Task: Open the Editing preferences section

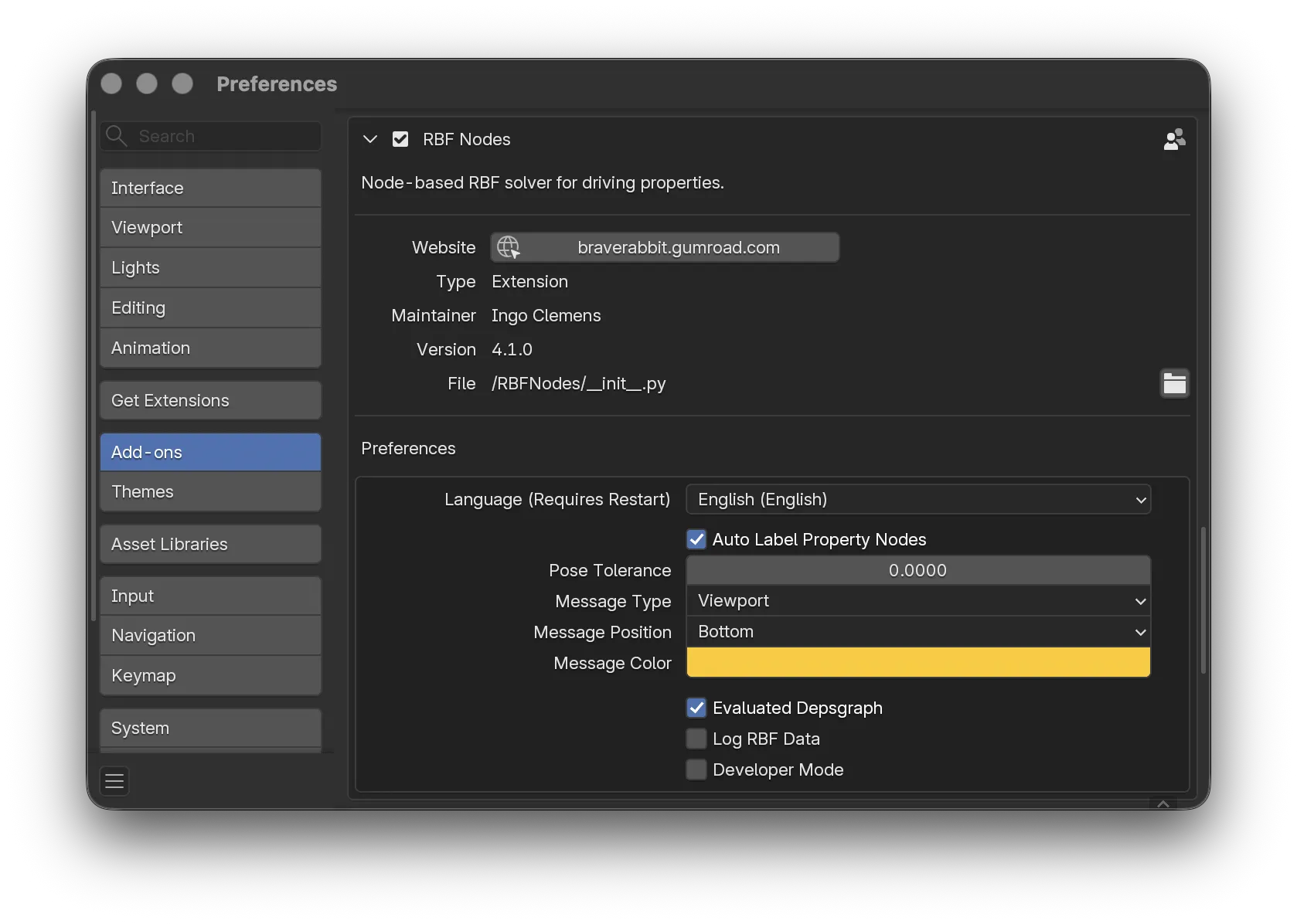Action: click(x=210, y=308)
